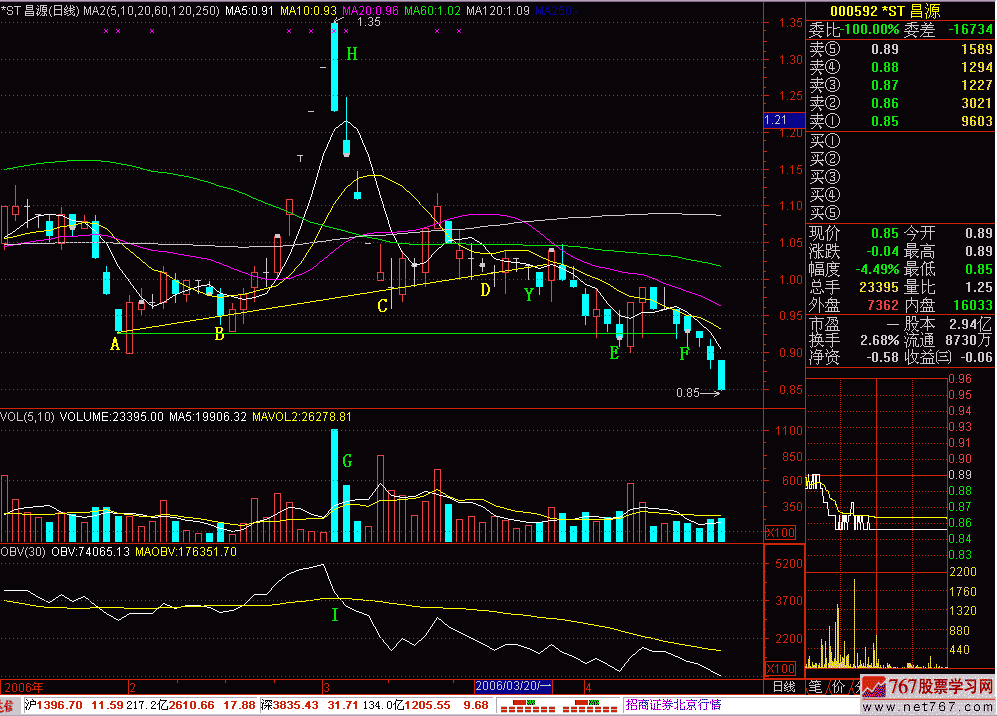The width and height of the screenshot is (997, 716).
Task: Click the green letter Y chart marker
Action: 528,295
